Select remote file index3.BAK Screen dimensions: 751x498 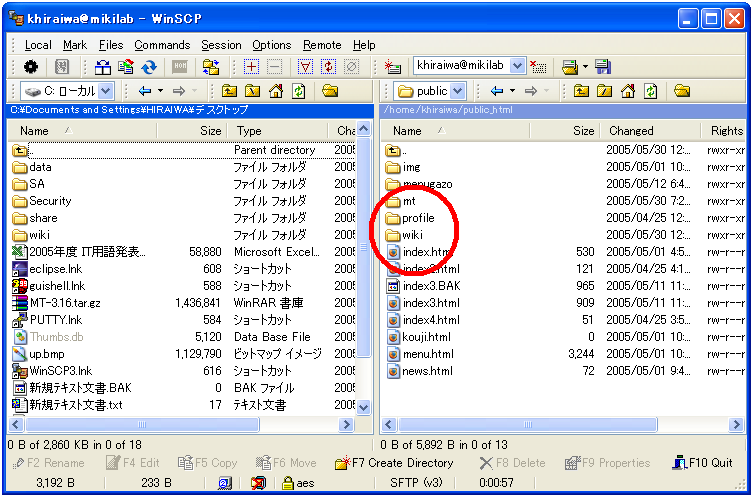[423, 286]
